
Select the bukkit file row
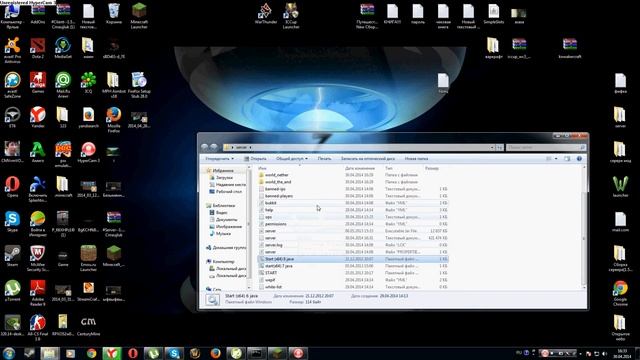(353, 203)
